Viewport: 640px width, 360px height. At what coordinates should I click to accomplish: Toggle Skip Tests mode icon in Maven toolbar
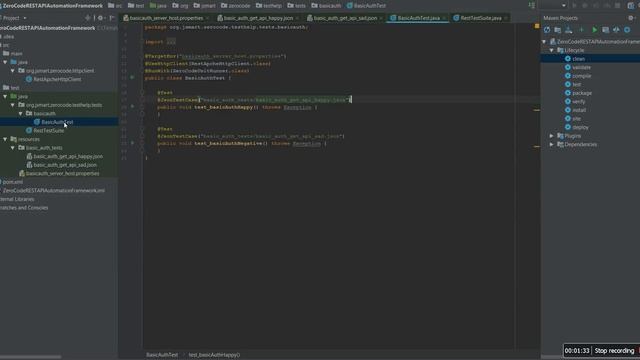pos(627,30)
